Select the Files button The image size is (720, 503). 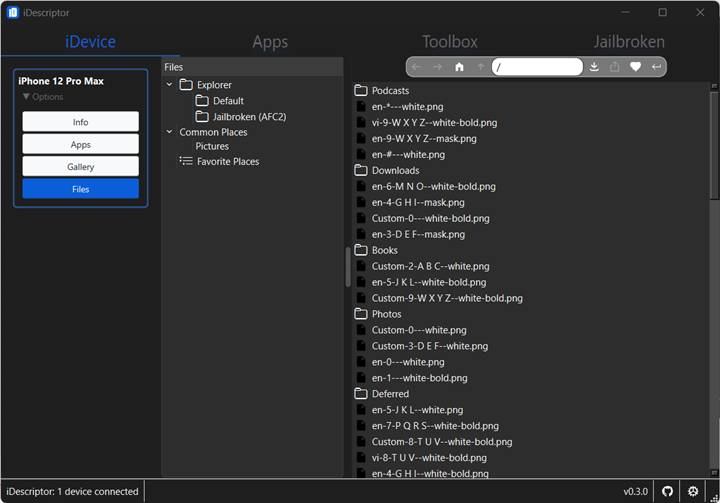click(x=80, y=189)
